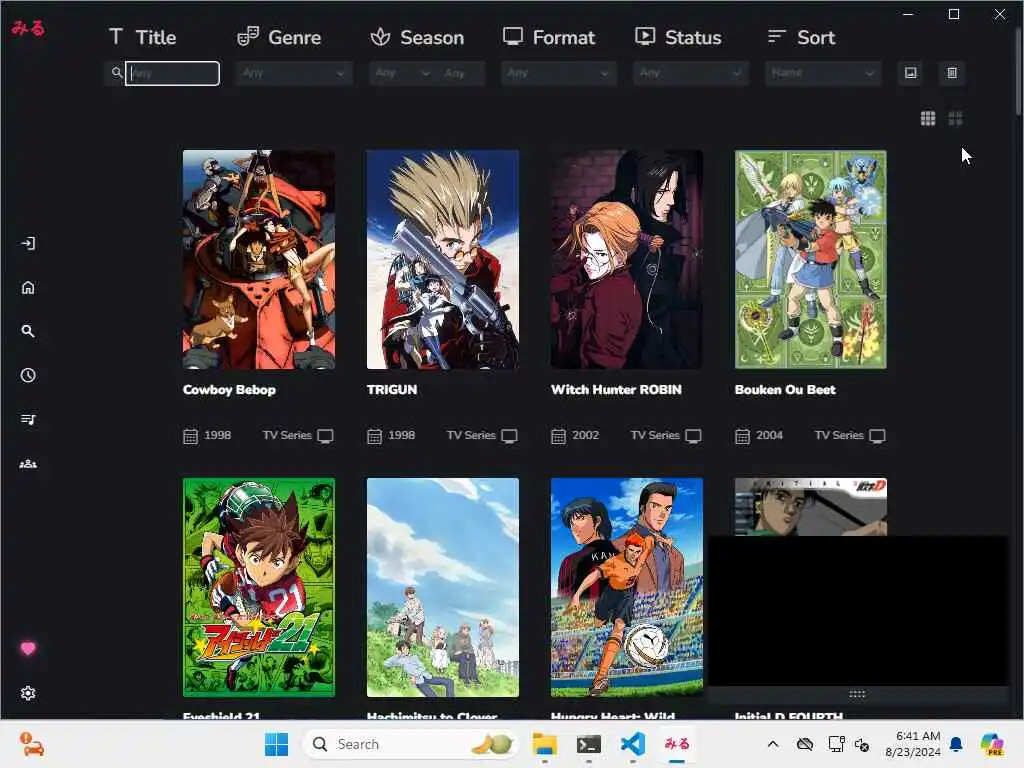Open Settings with the sidebar gear icon

27,693
